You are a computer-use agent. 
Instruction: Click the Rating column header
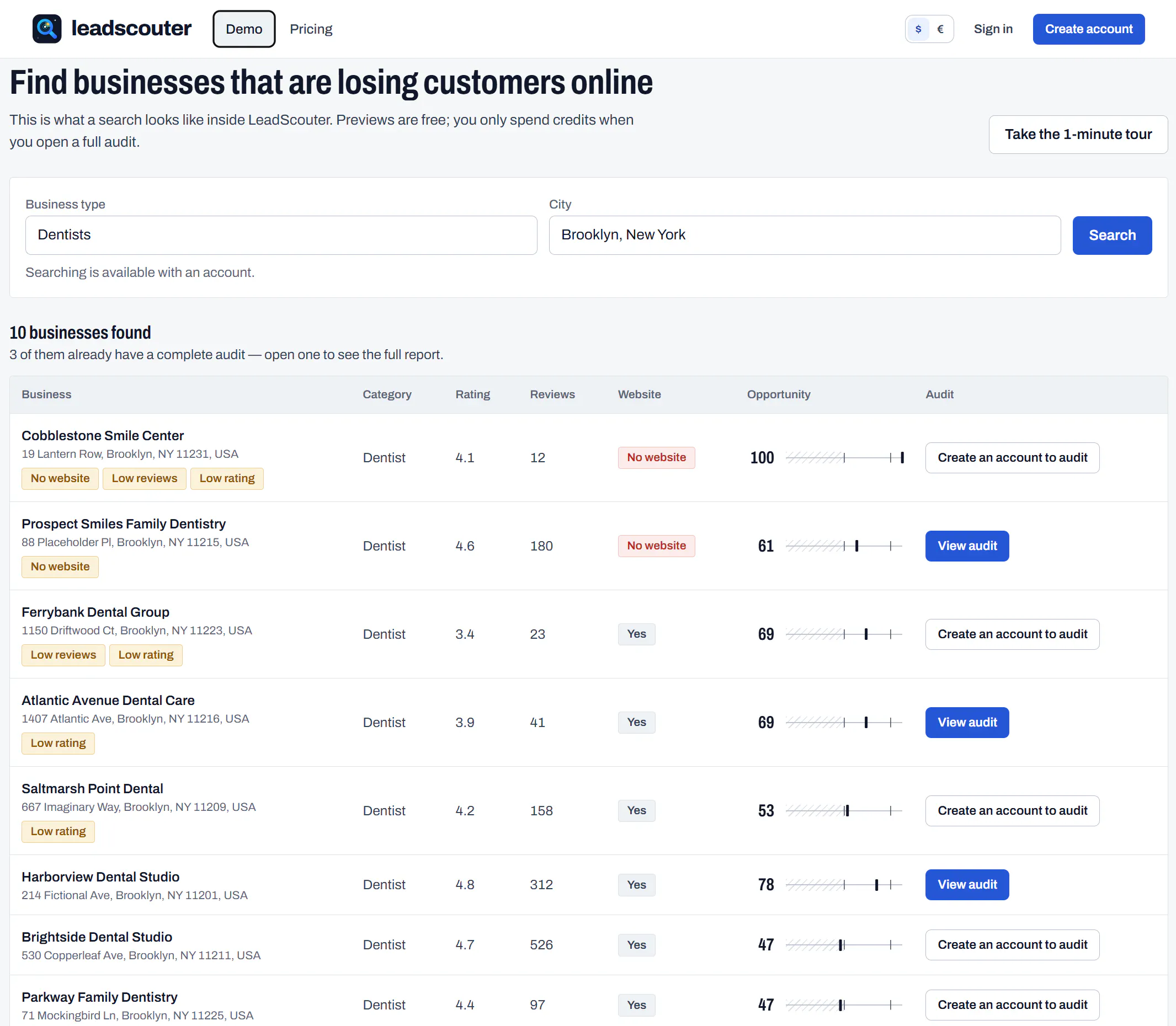click(x=472, y=394)
